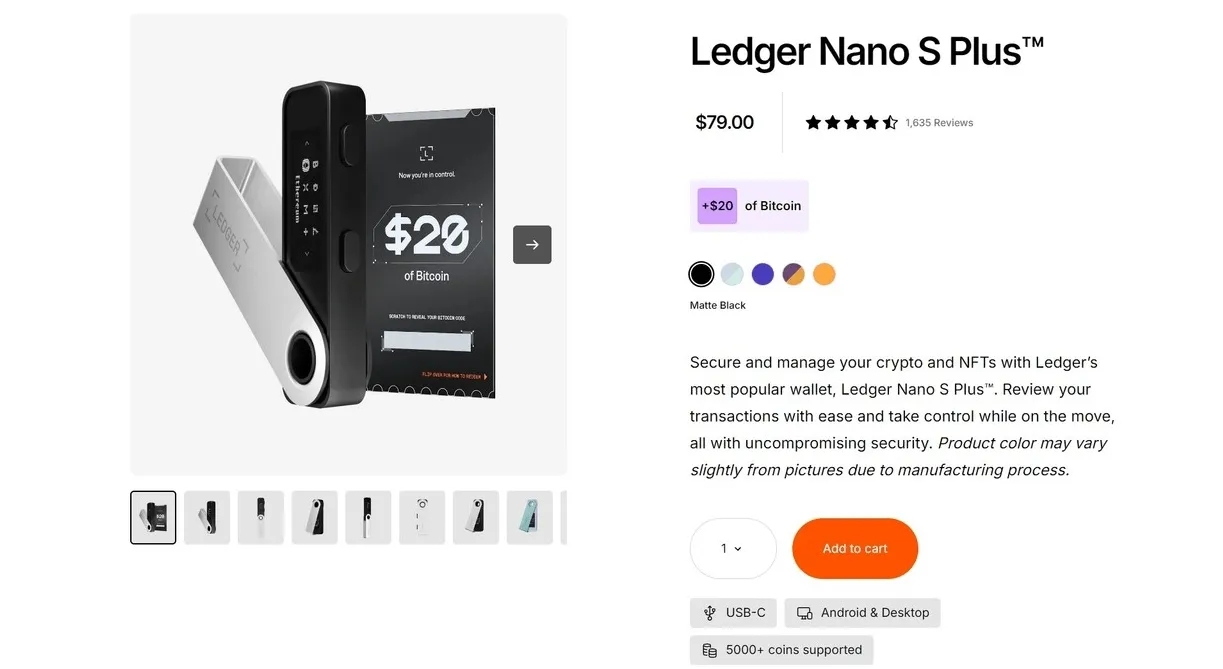Click the USB-C connector icon
The height and width of the screenshot is (669, 1223).
(x=710, y=612)
